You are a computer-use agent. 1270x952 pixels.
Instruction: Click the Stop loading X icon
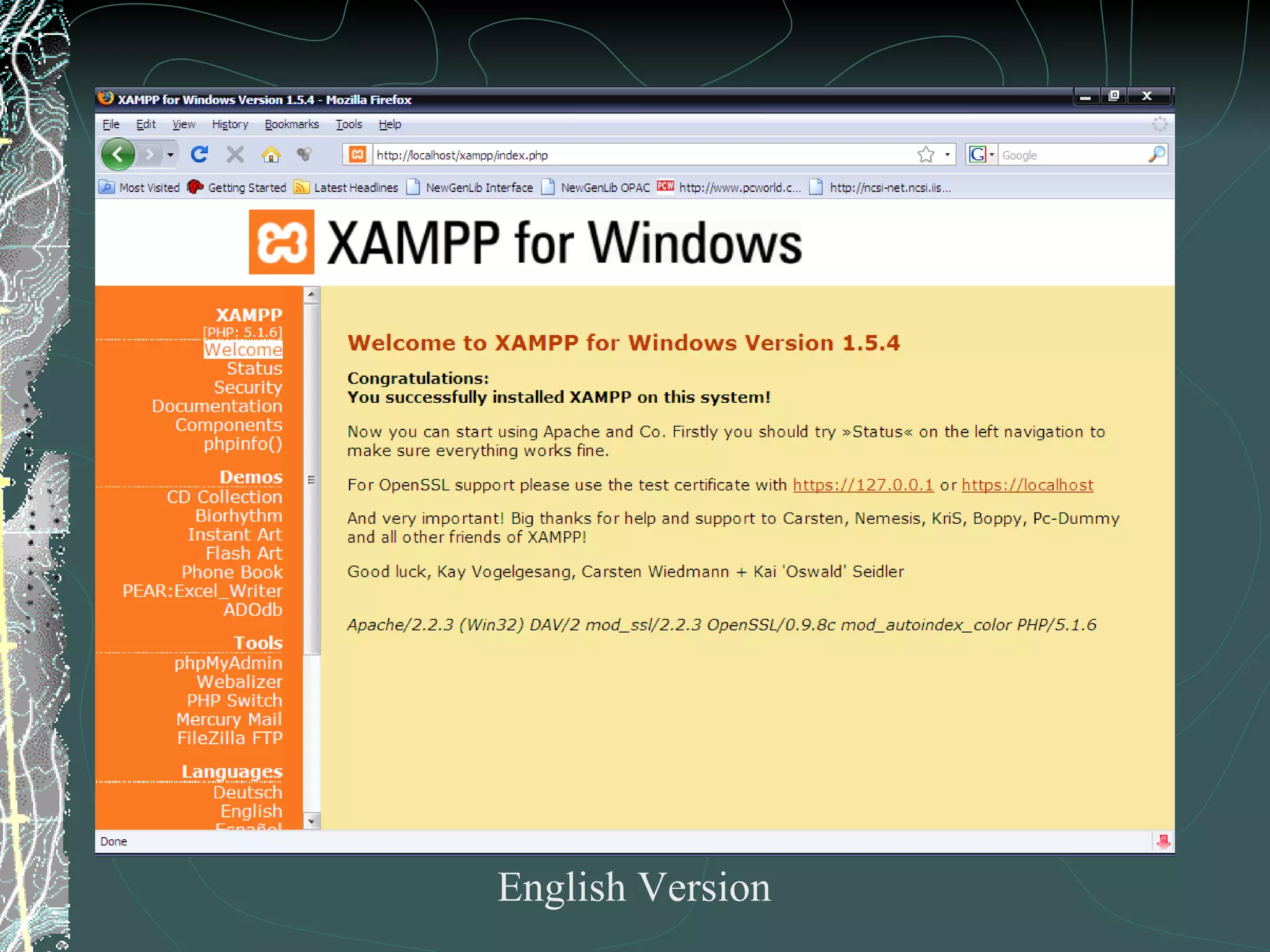tap(235, 154)
